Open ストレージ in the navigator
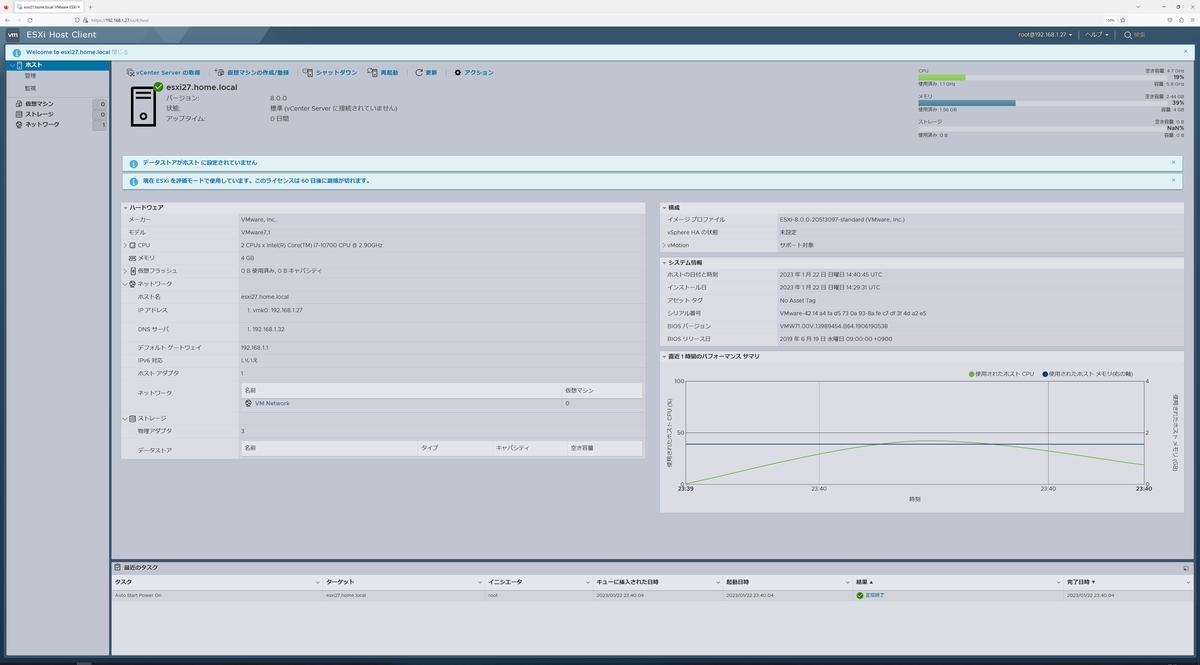This screenshot has height=665, width=1200. 40,114
